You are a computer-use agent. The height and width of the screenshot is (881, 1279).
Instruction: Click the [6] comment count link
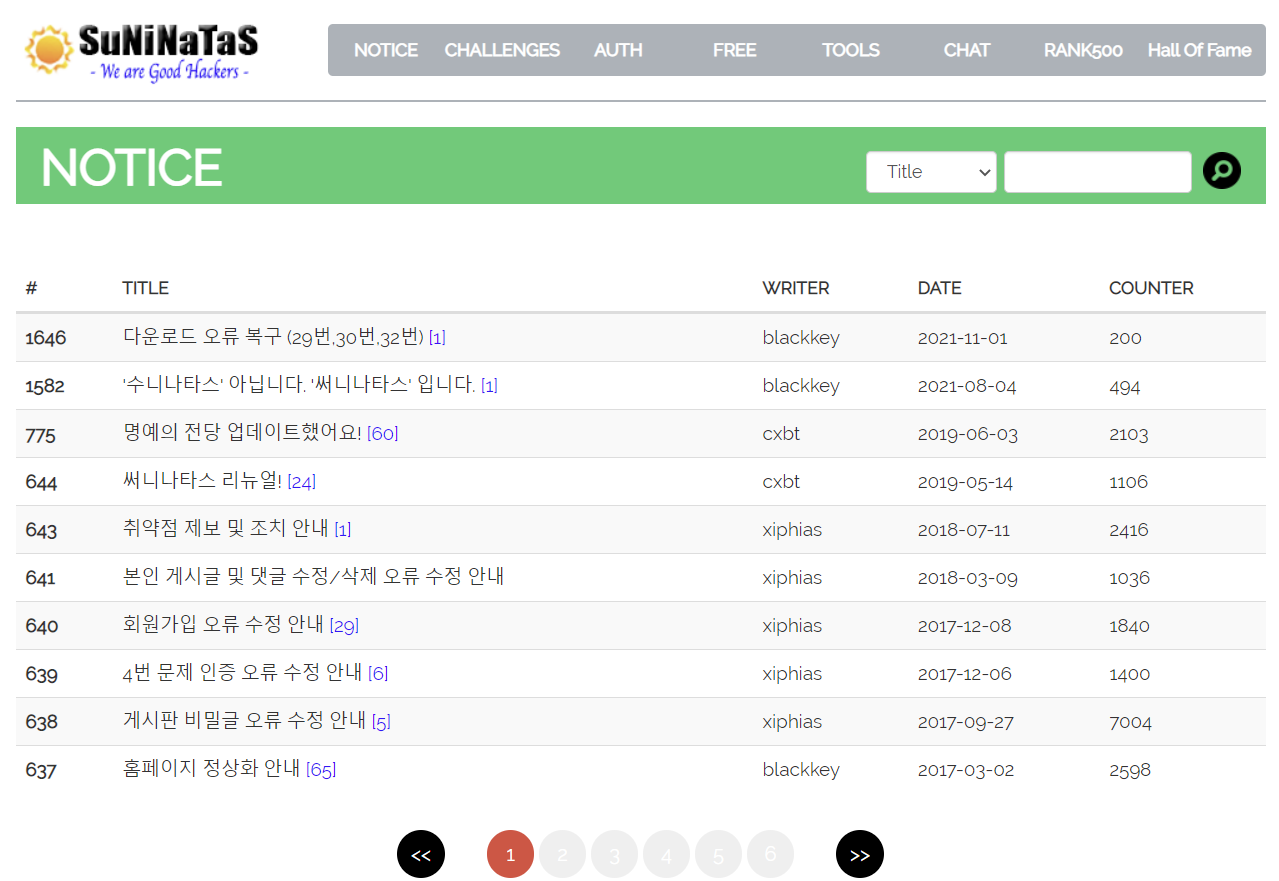coord(378,674)
